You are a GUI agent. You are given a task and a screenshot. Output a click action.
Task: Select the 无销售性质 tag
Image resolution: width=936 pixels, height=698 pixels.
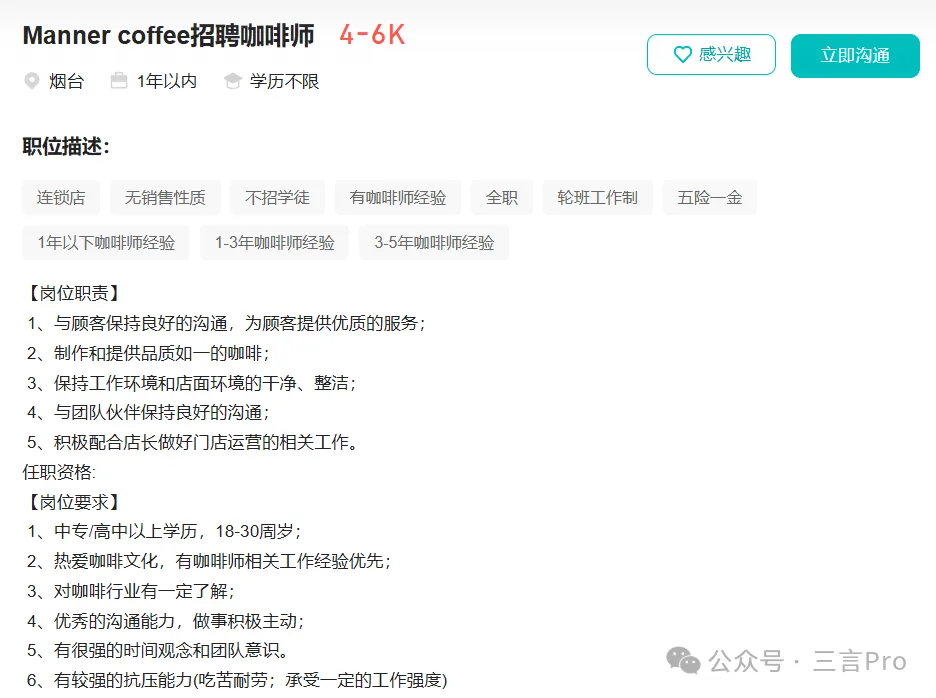(x=165, y=198)
